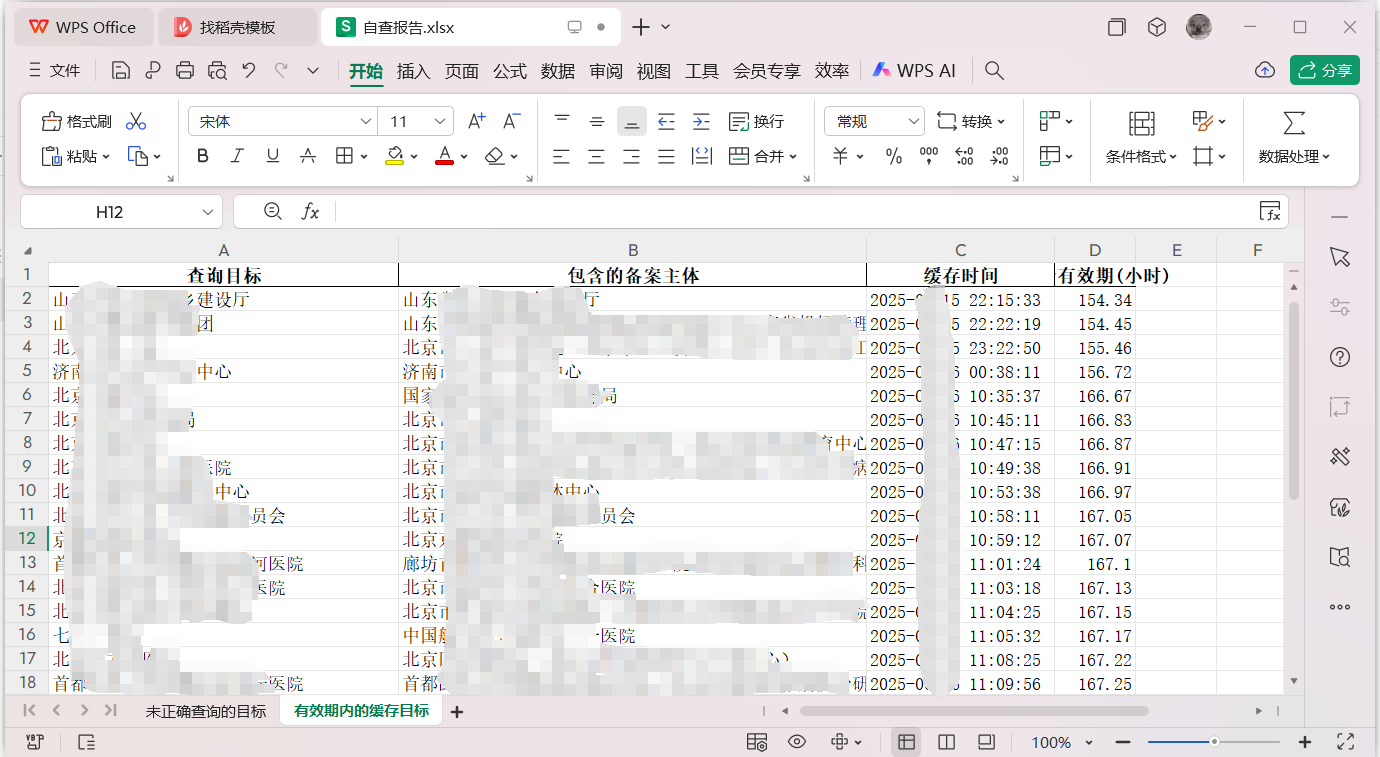Click the formula bar input field
The height and width of the screenshot is (757, 1380).
795,211
